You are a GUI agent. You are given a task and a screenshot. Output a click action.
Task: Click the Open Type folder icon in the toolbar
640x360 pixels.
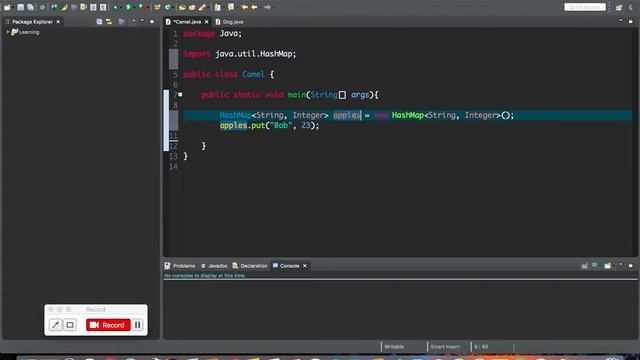(x=182, y=7)
